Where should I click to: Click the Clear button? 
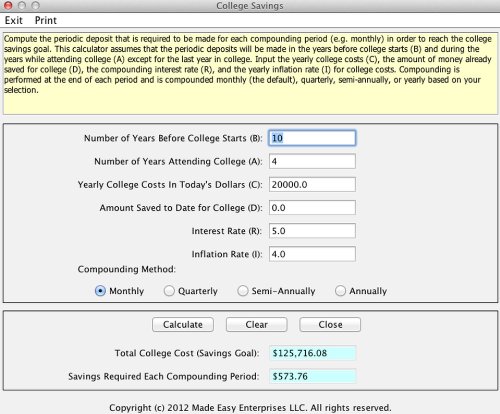(x=256, y=325)
